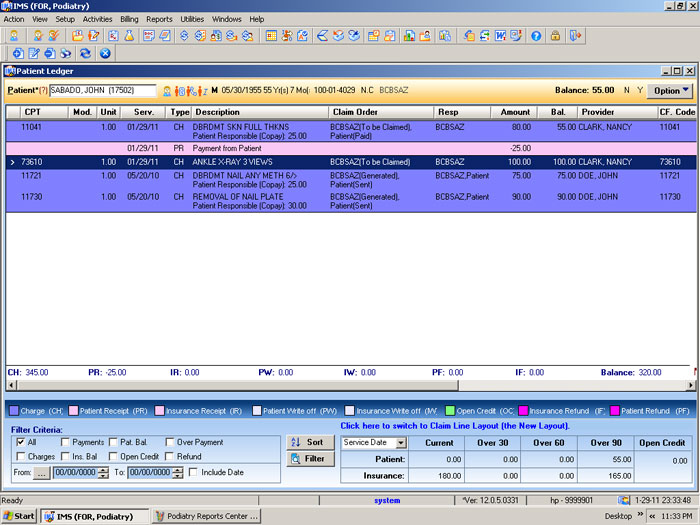
Task: Click the right arrow of horizontal scrollbar
Action: coord(691,385)
